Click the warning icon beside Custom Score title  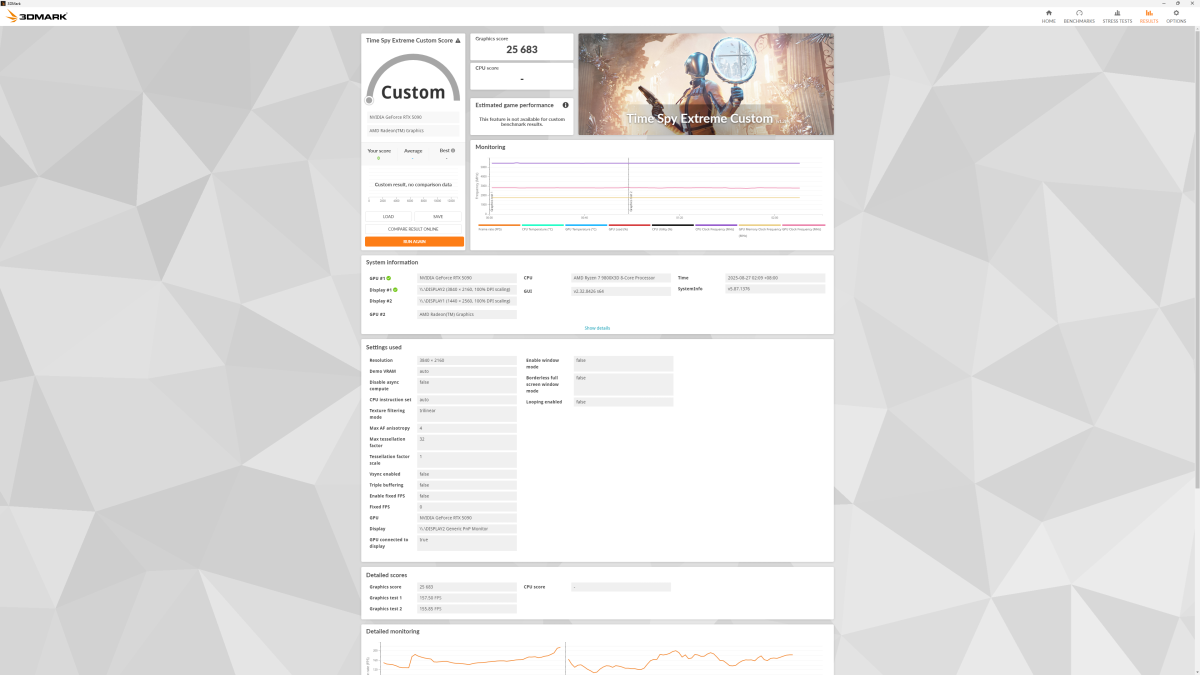pos(458,41)
